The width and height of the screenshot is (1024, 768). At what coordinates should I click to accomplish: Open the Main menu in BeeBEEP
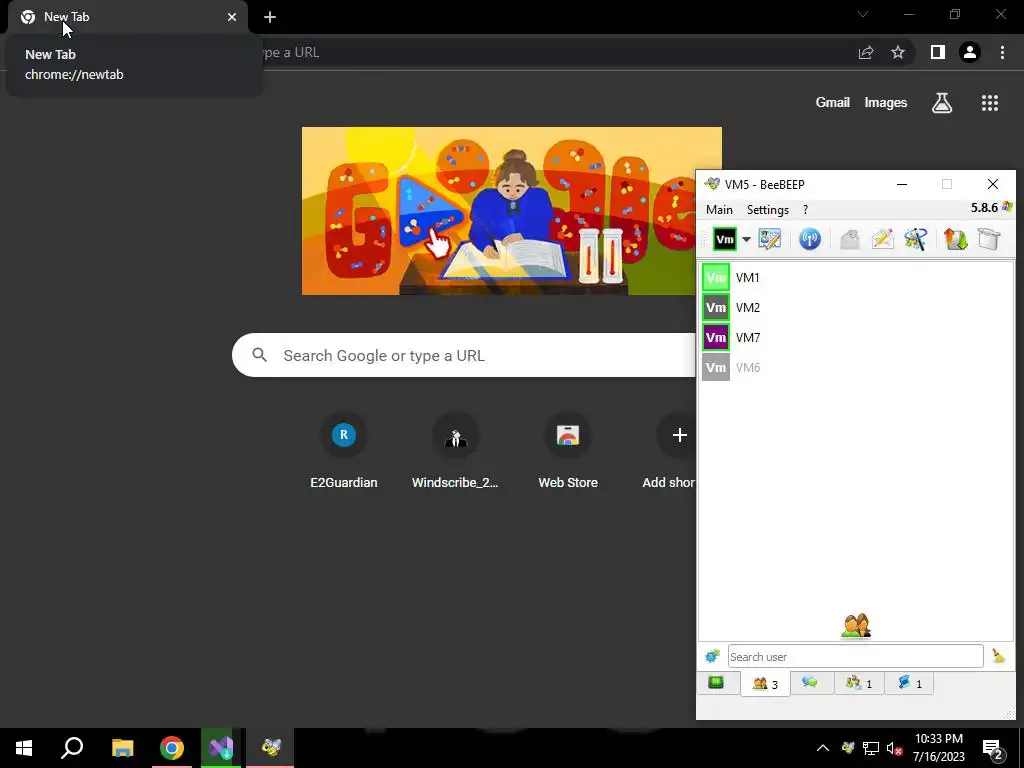point(719,210)
